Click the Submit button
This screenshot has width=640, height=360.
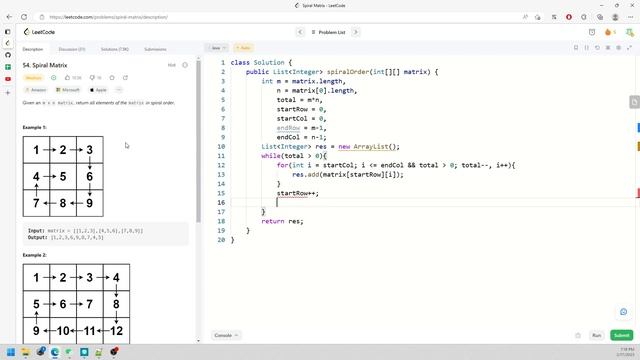pos(622,335)
